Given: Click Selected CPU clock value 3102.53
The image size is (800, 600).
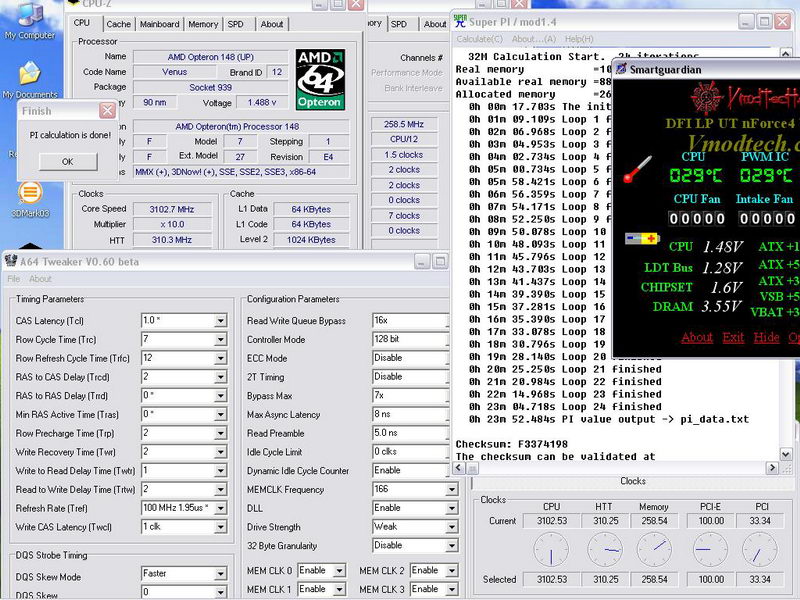Looking at the screenshot, I should coord(552,580).
